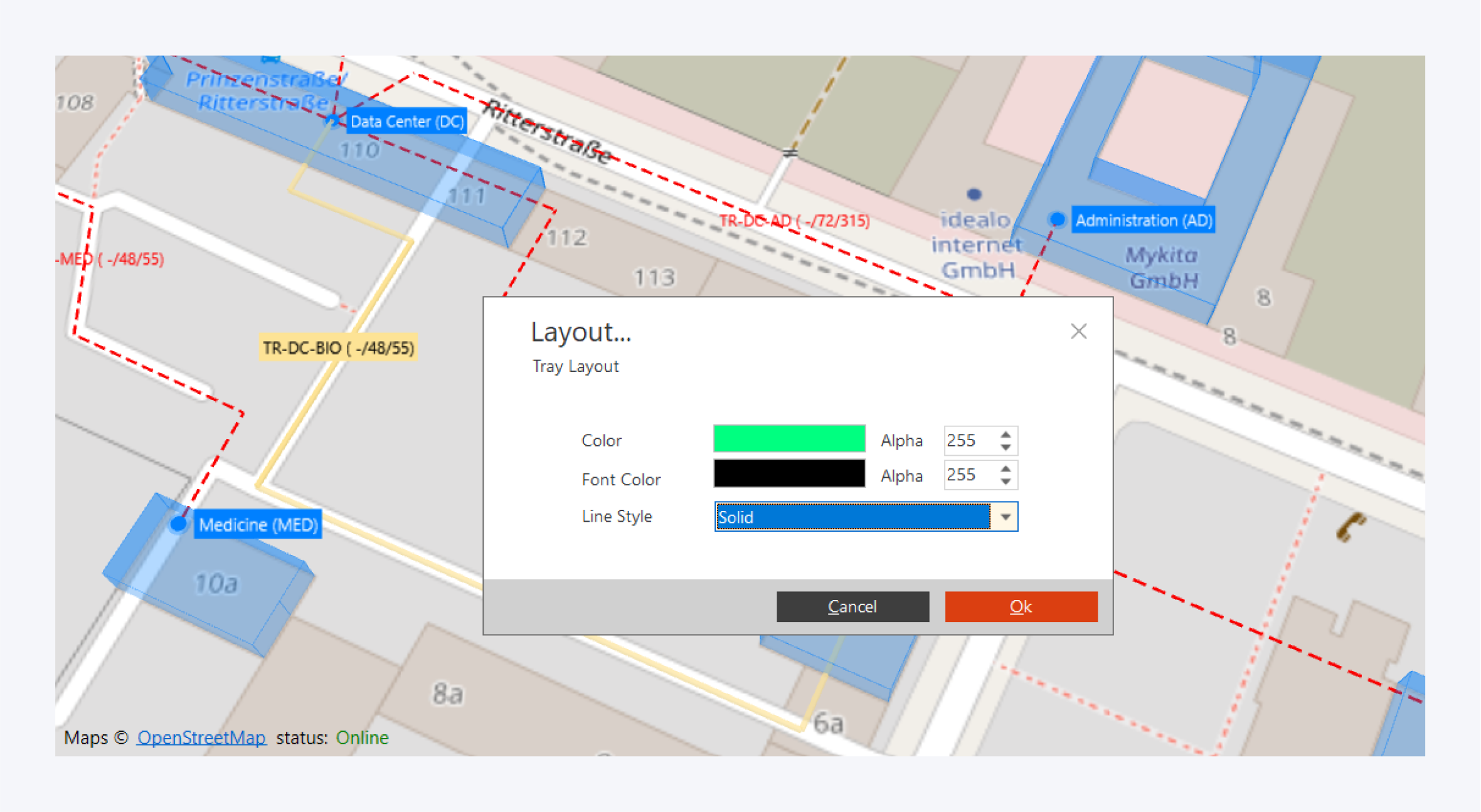
Task: Click the telephone icon on map
Action: 1350,525
